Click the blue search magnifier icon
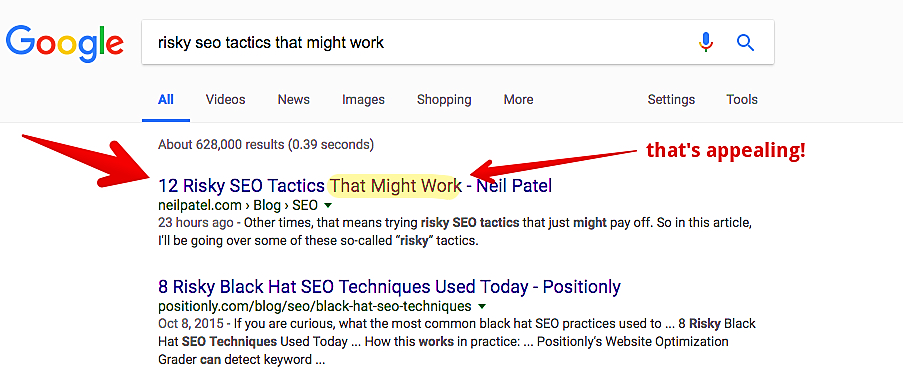Screen dimensions: 903x386 pyautogui.click(x=745, y=42)
